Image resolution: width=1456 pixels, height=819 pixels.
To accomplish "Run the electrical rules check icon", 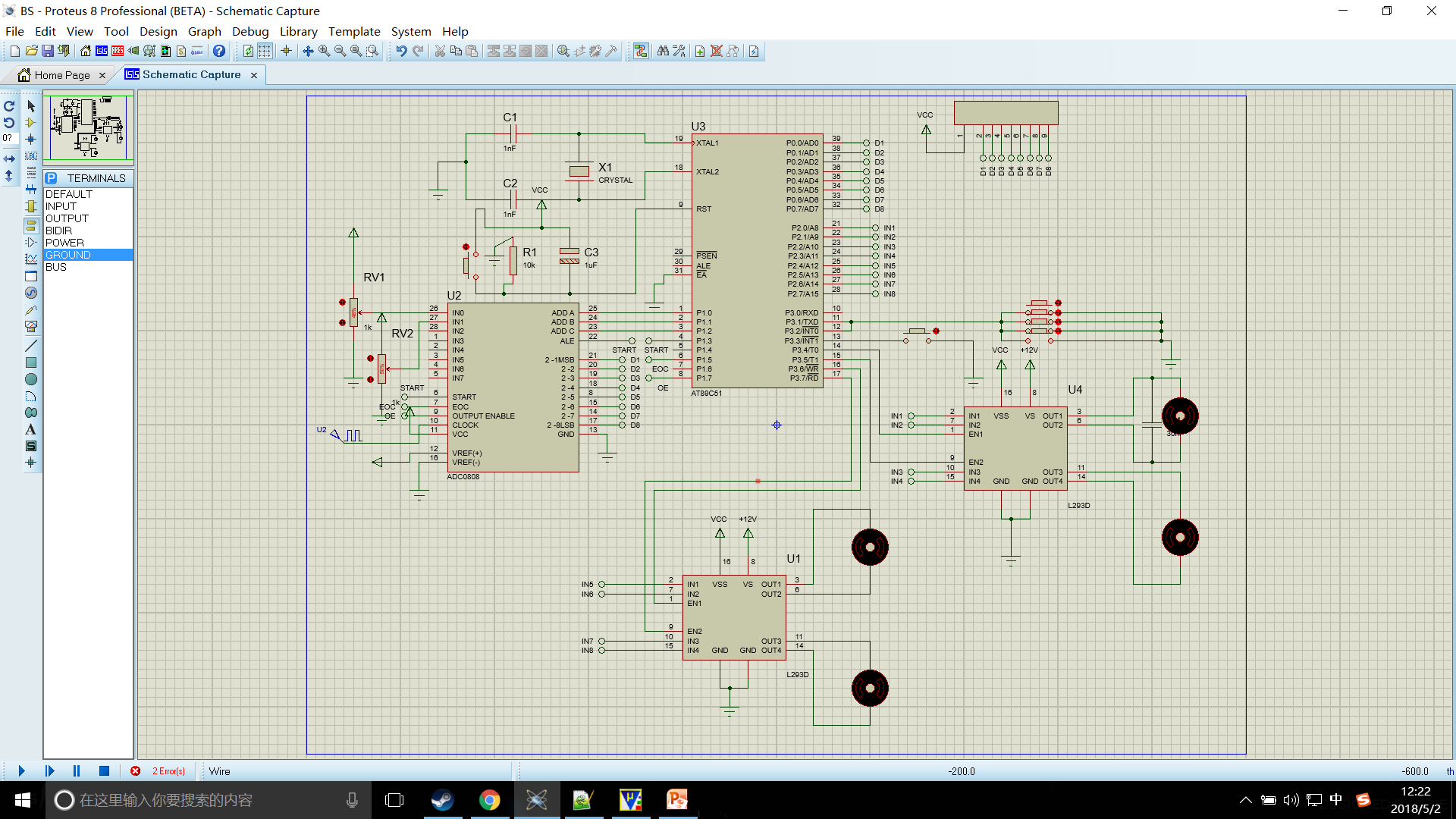I will (754, 51).
